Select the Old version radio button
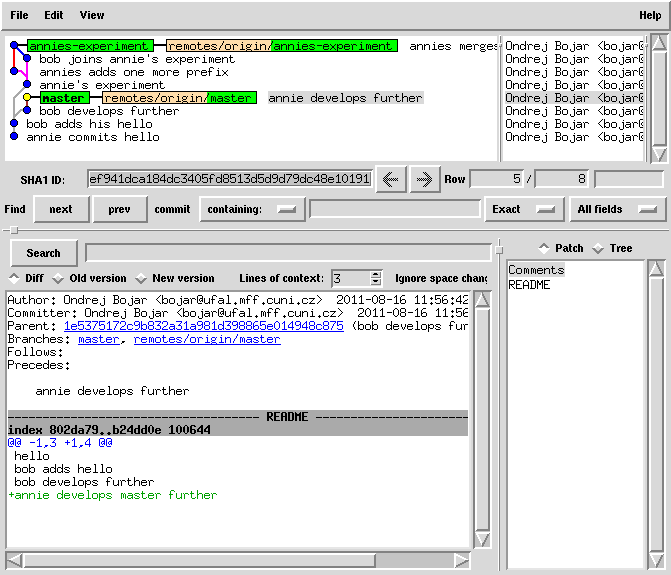This screenshot has height=575, width=671. pyautogui.click(x=58, y=278)
